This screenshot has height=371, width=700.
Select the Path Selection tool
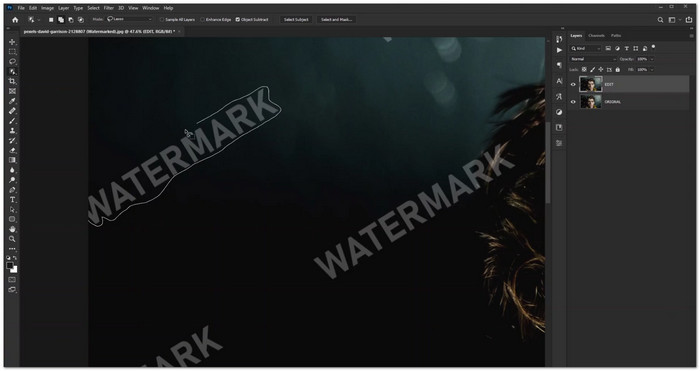(x=12, y=209)
